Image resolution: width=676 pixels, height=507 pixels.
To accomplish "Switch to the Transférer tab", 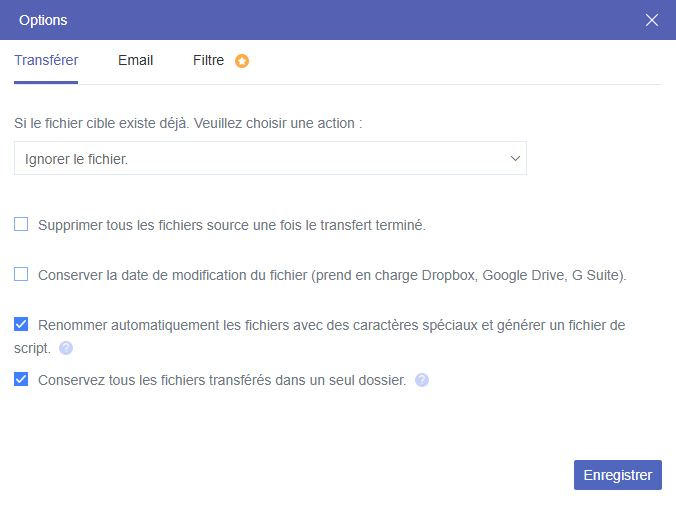I will tap(46, 60).
